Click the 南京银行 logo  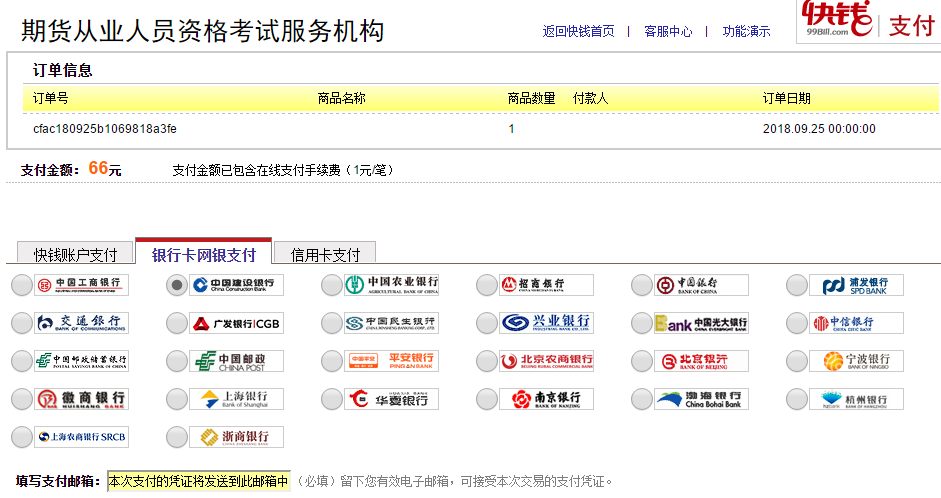(546, 399)
